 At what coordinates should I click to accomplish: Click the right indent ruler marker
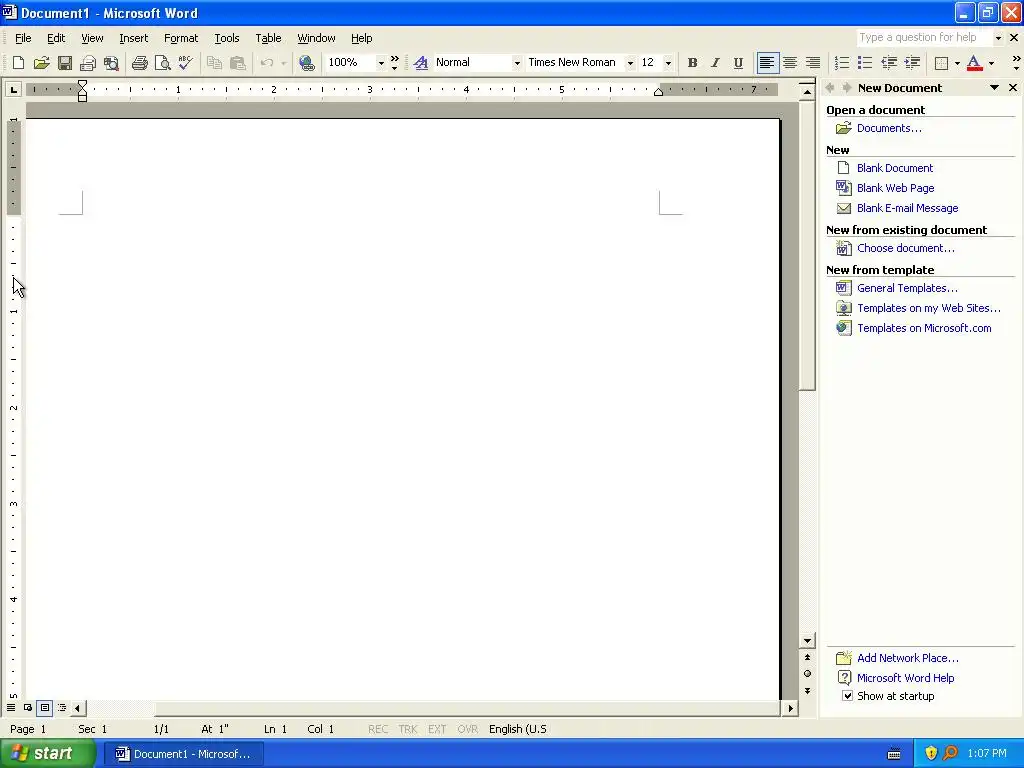[658, 92]
